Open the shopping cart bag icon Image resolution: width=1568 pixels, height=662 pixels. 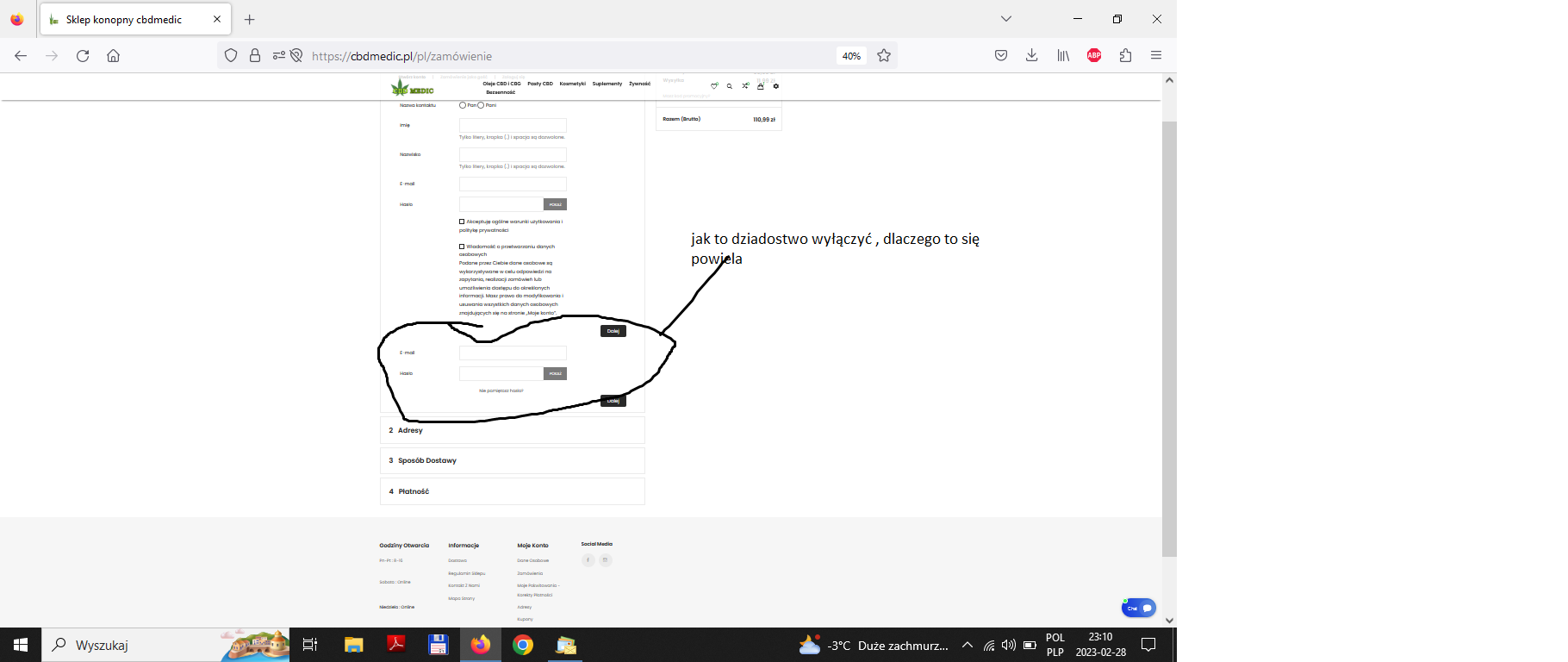761,86
